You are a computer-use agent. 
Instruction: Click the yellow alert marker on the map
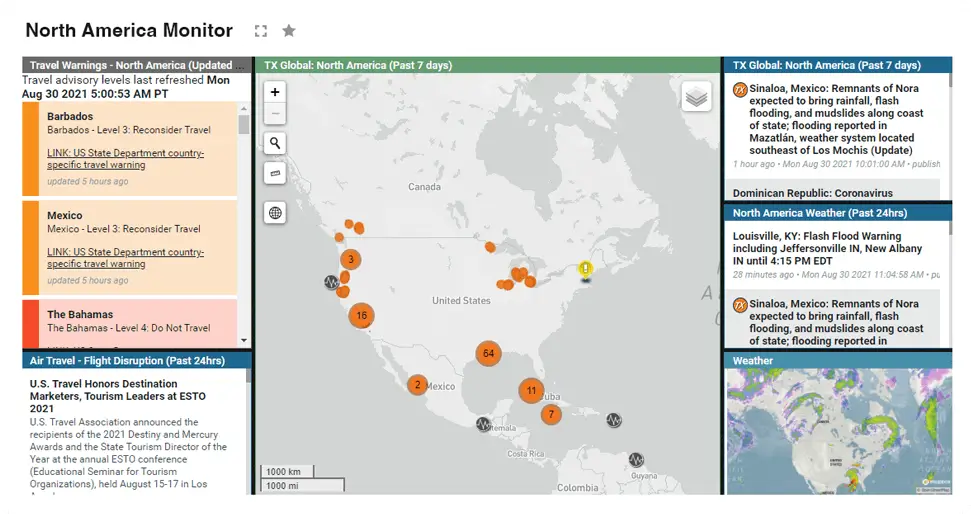point(586,269)
